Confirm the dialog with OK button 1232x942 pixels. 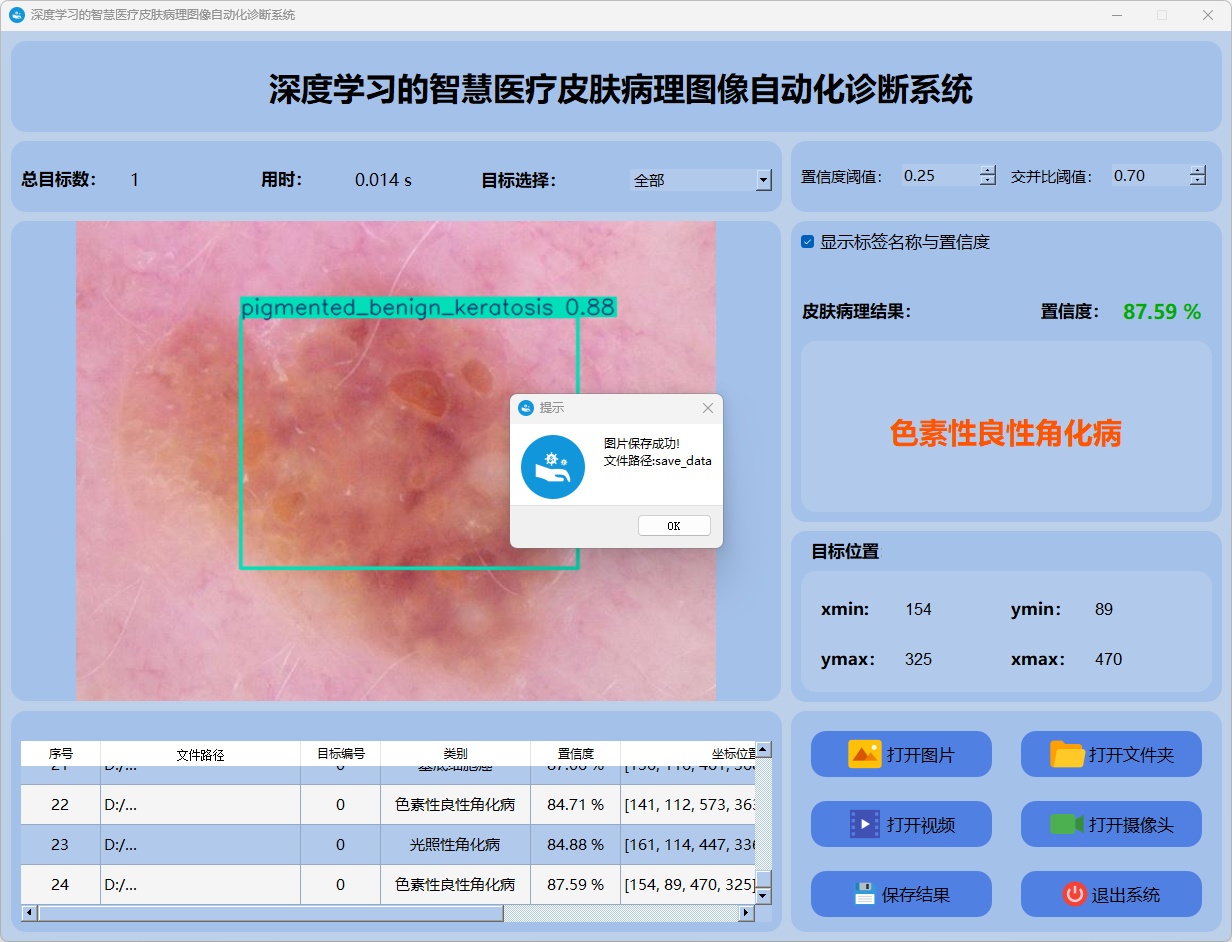coord(674,526)
